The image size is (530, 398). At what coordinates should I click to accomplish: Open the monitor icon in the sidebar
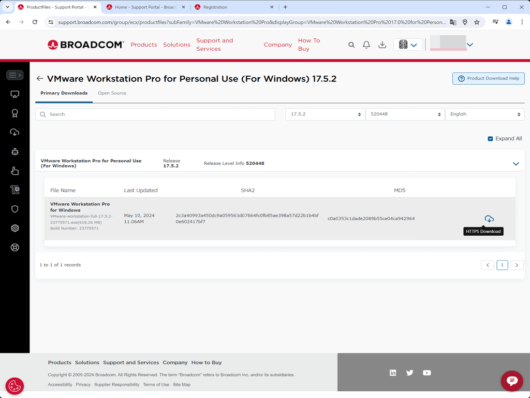coord(15,94)
